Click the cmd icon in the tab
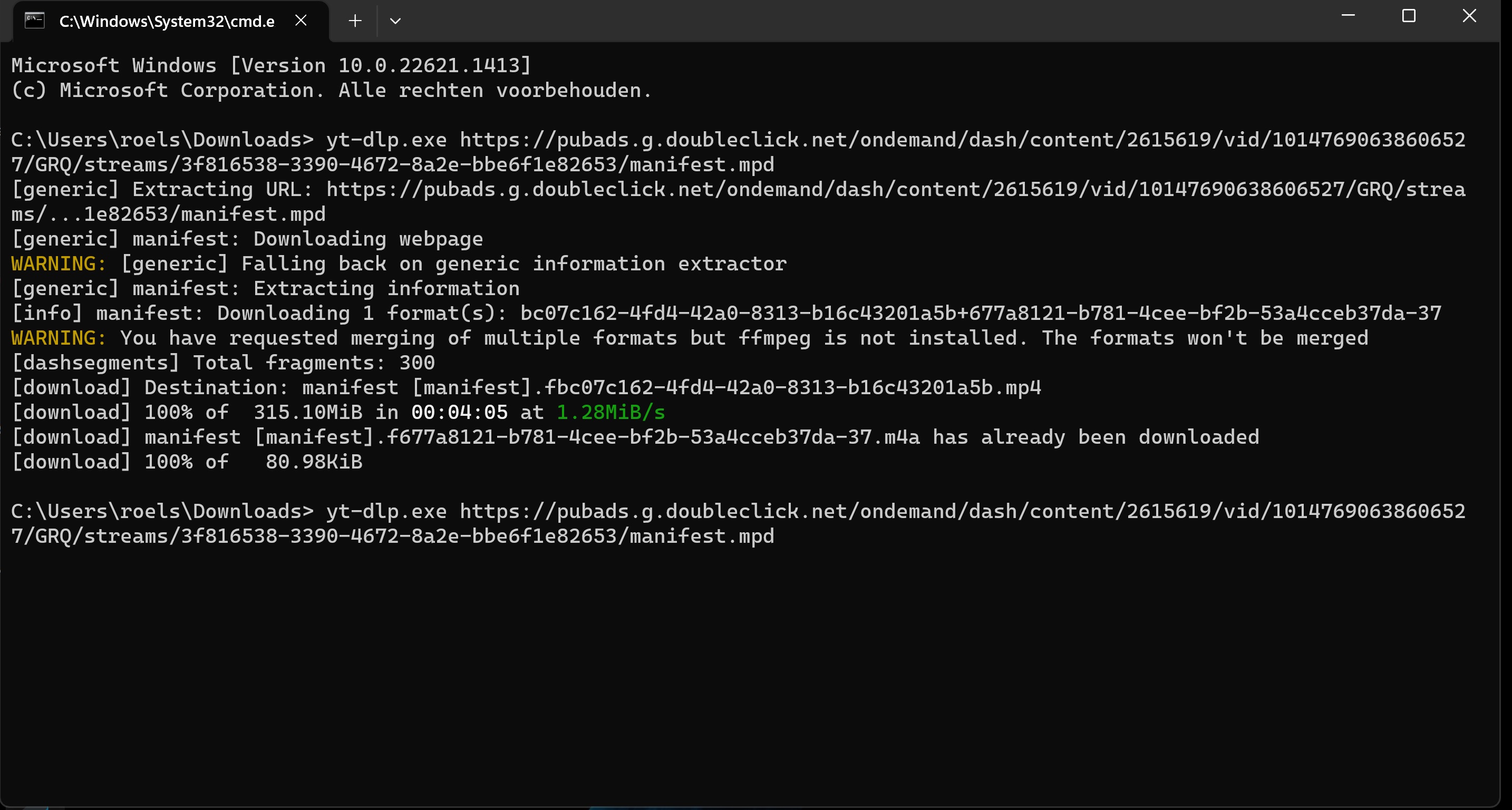Image resolution: width=1512 pixels, height=810 pixels. (x=35, y=21)
